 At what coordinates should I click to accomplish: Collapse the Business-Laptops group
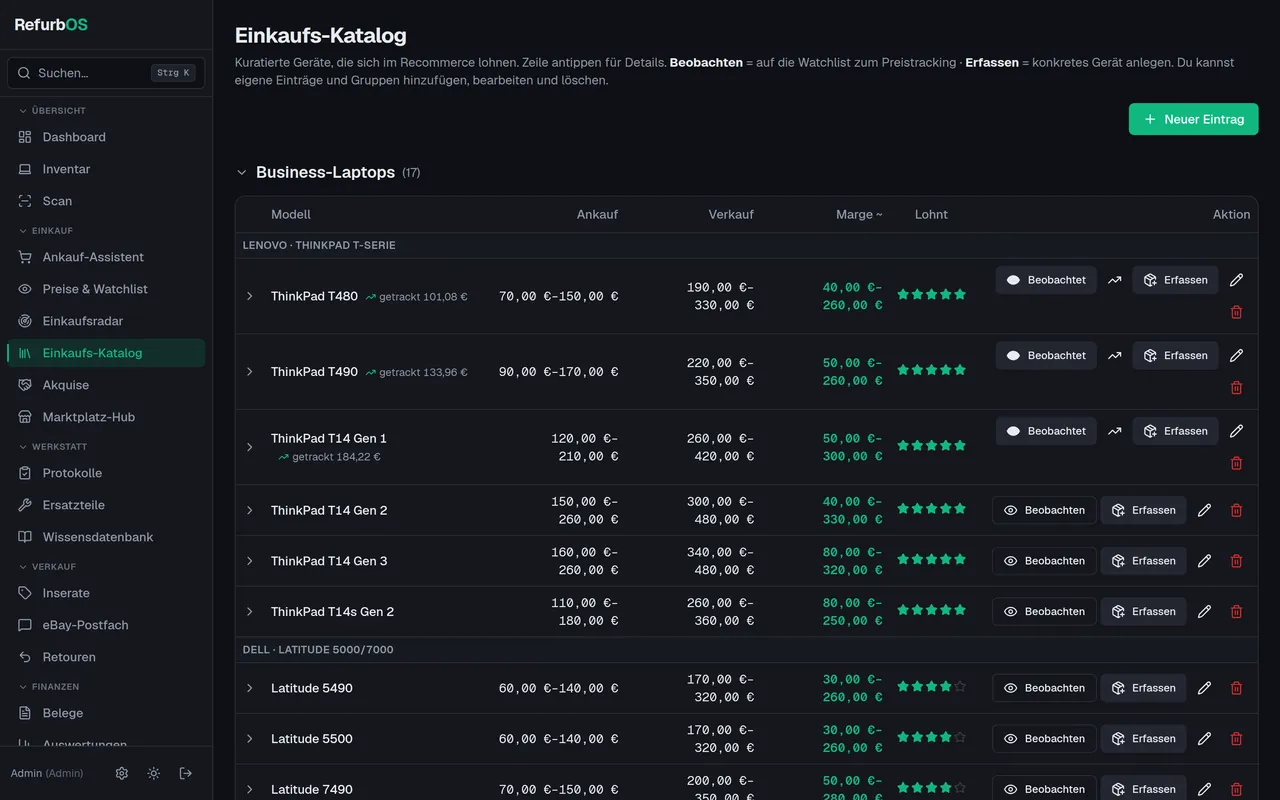tap(241, 173)
